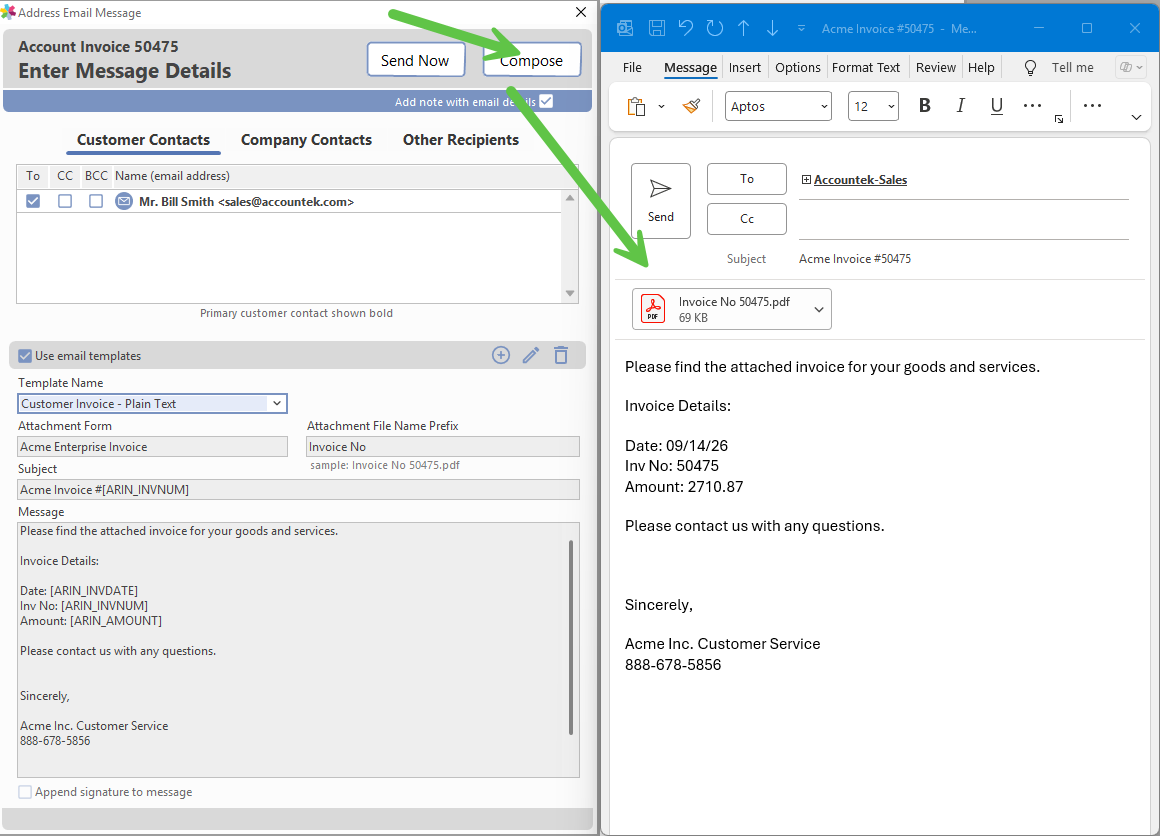
Task: Open the File menu in Outlook
Action: point(632,67)
